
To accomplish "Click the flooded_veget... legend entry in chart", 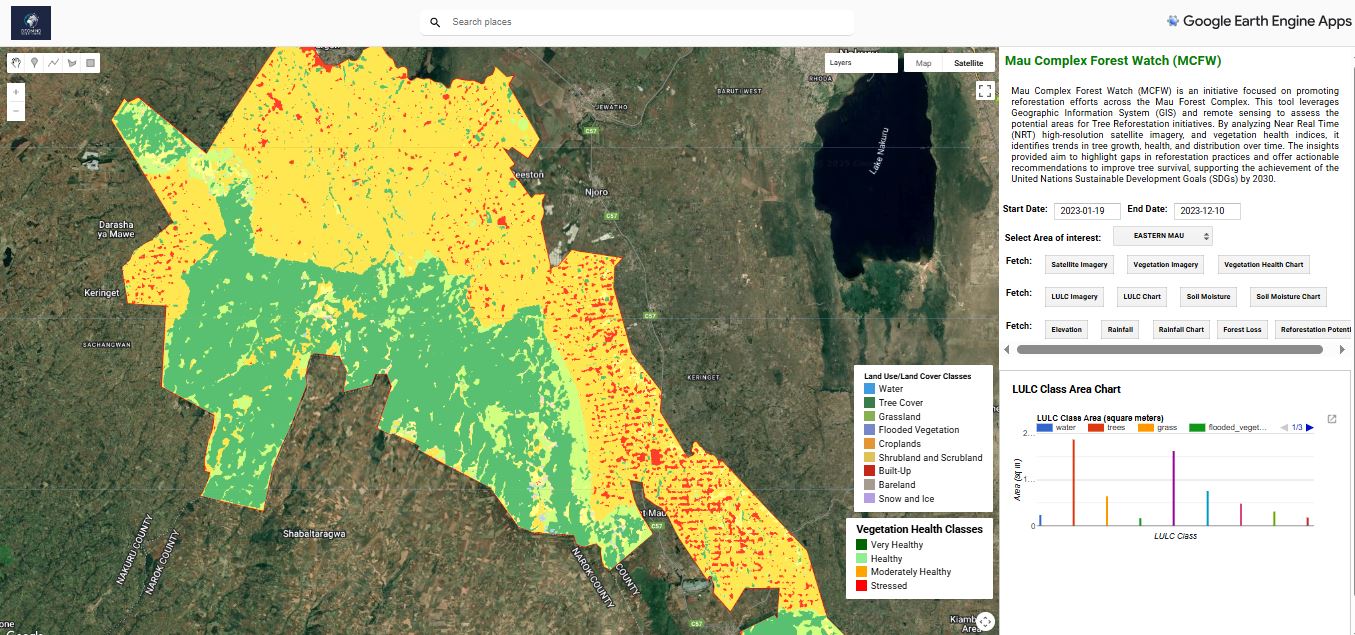I will pyautogui.click(x=1228, y=428).
